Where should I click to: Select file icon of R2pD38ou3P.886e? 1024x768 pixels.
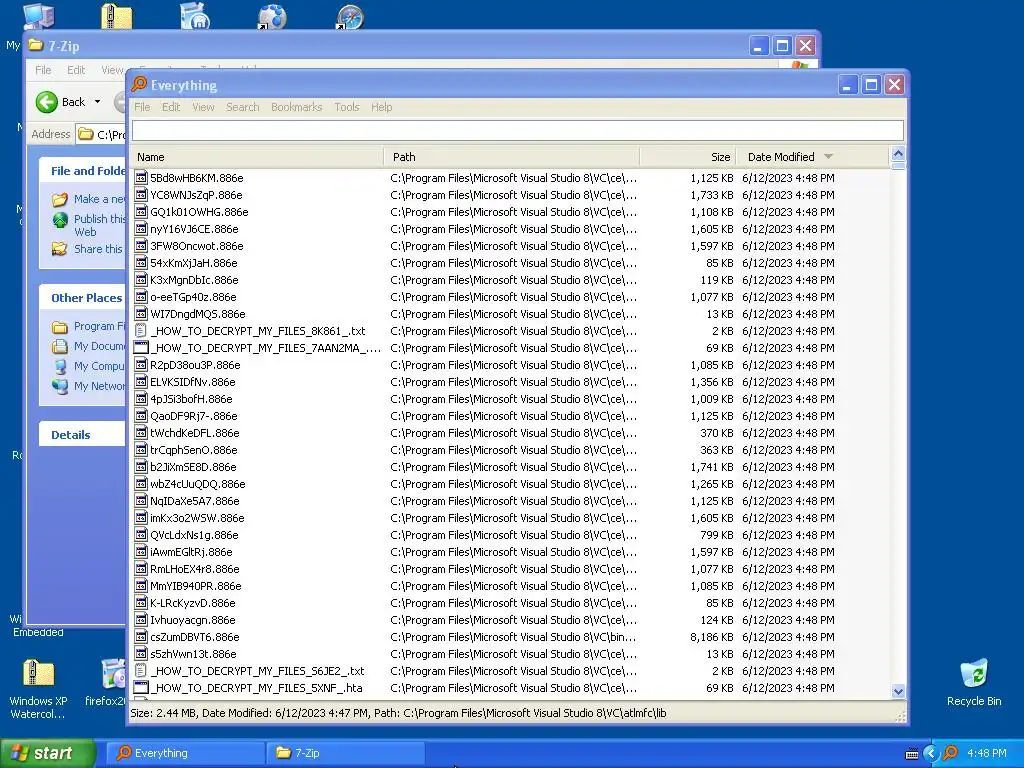(140, 364)
